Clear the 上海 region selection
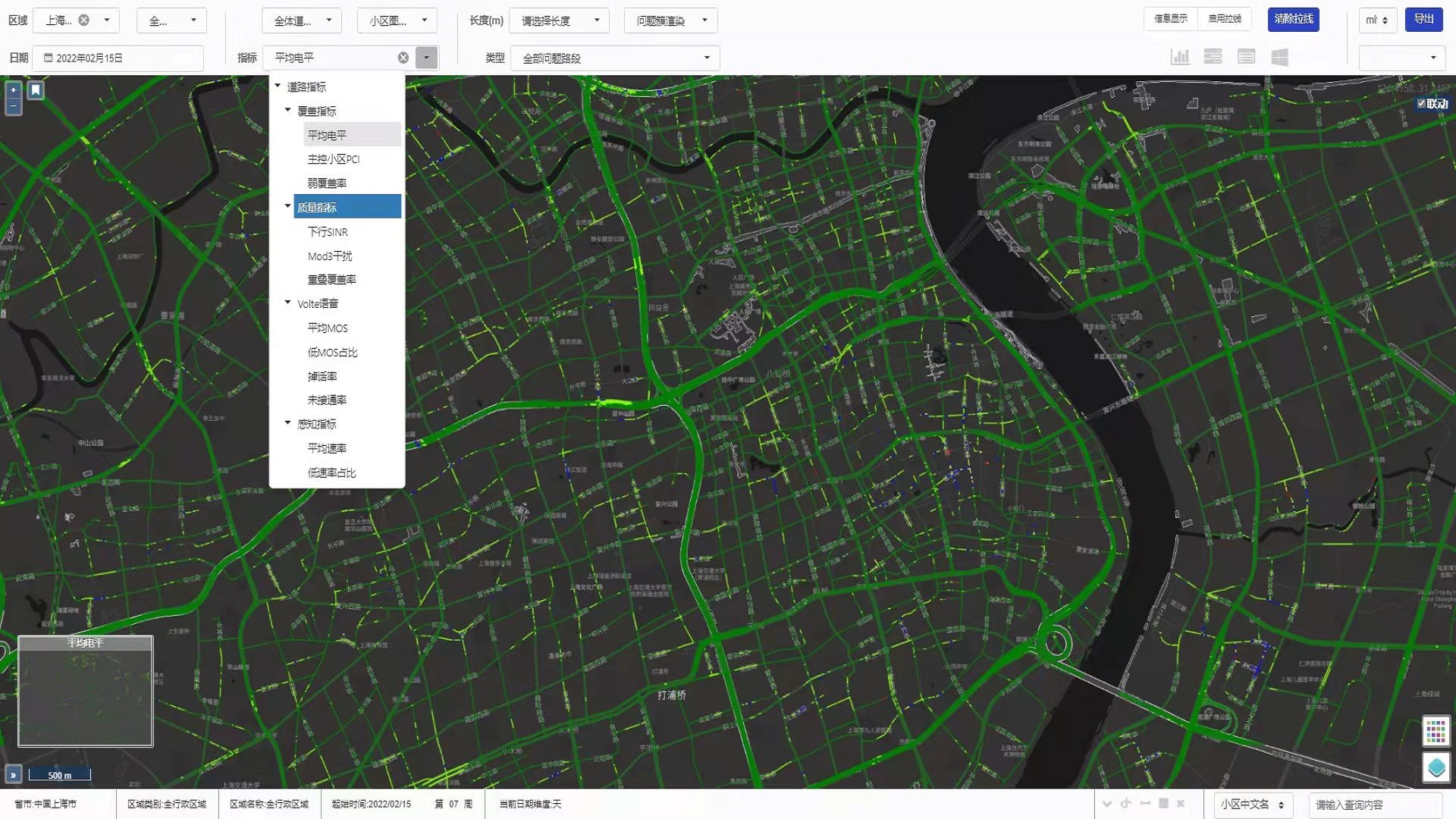 coord(84,20)
